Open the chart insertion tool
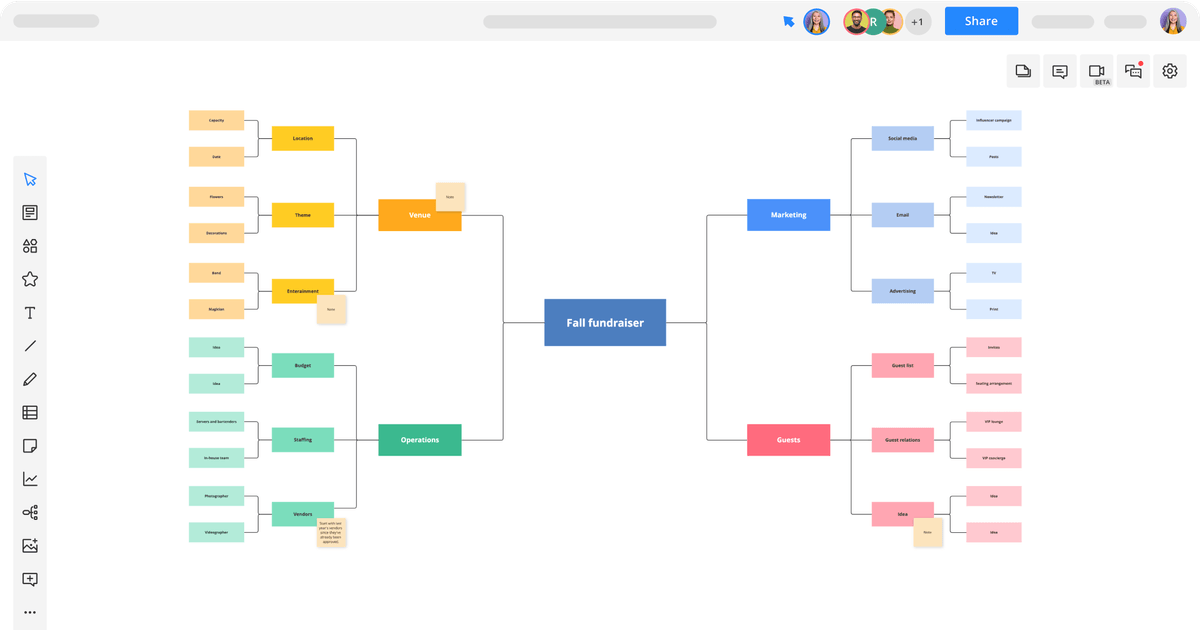The width and height of the screenshot is (1200, 630). 30,478
